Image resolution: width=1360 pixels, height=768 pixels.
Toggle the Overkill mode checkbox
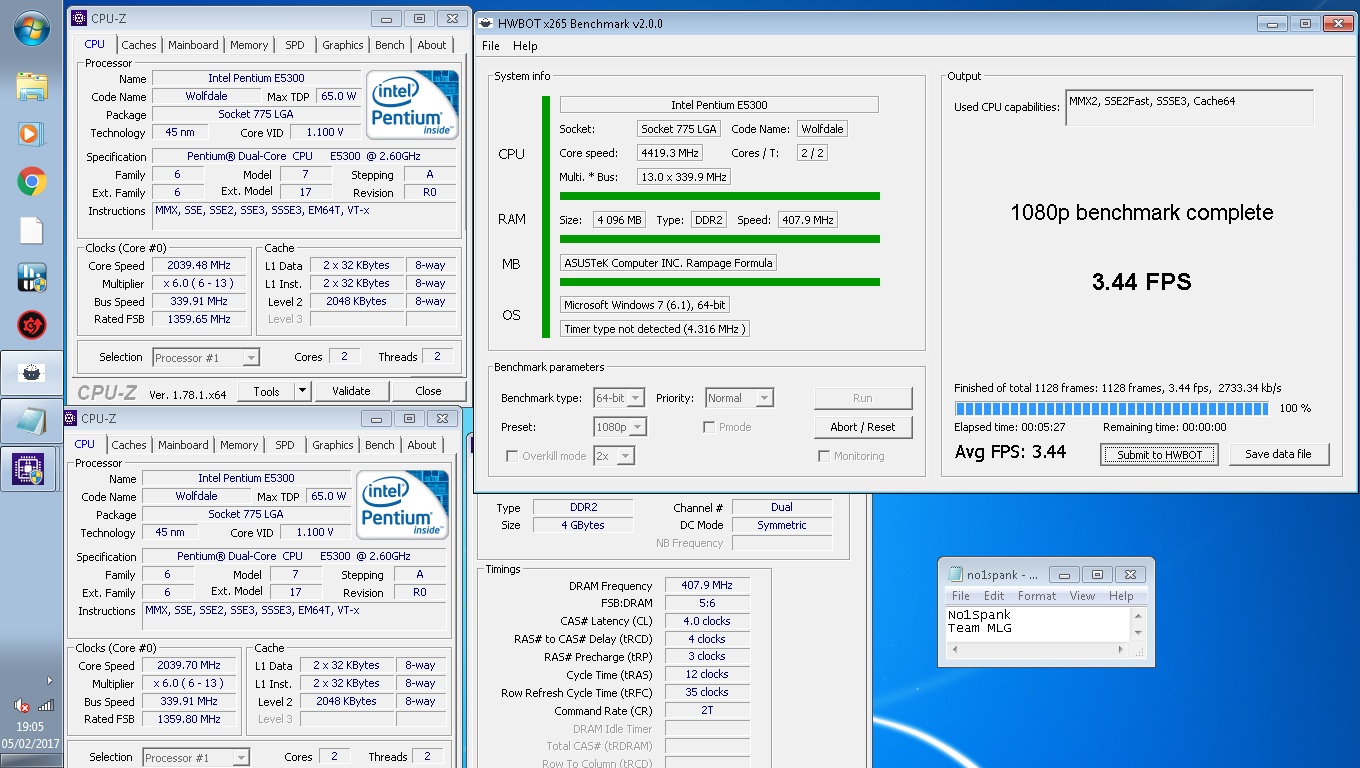pyautogui.click(x=512, y=456)
